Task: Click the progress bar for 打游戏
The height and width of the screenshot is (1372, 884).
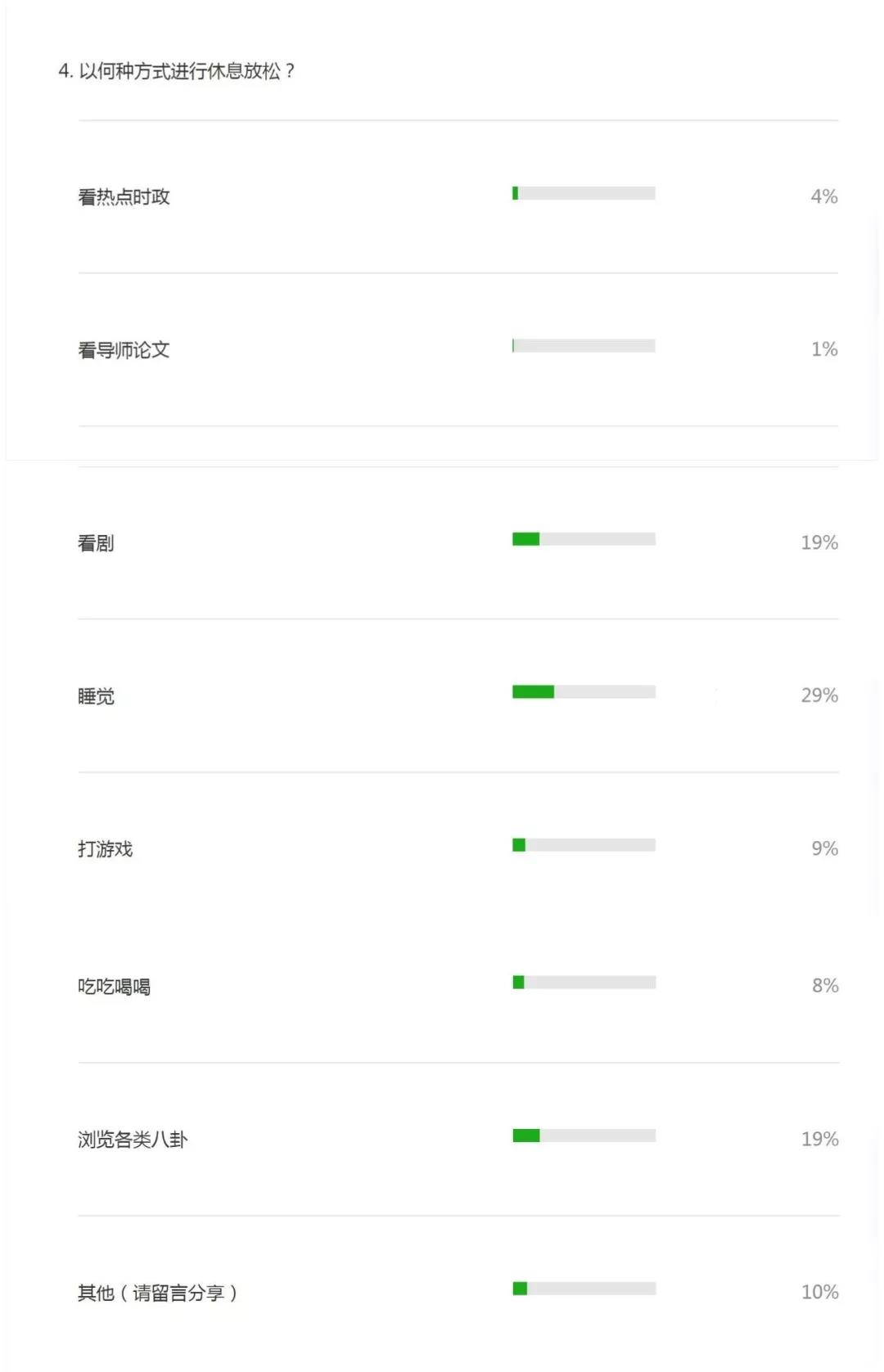Action: pyautogui.click(x=584, y=845)
